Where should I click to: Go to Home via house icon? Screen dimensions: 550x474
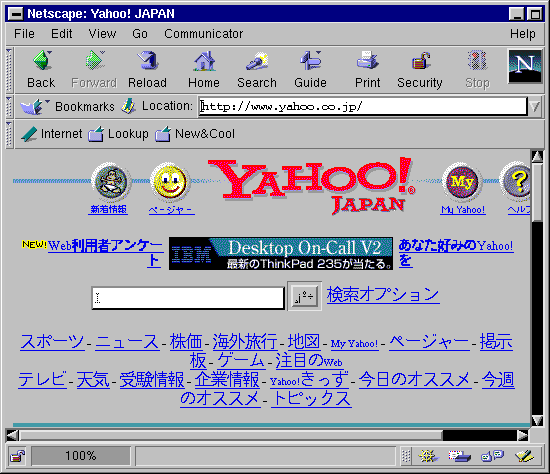(204, 61)
